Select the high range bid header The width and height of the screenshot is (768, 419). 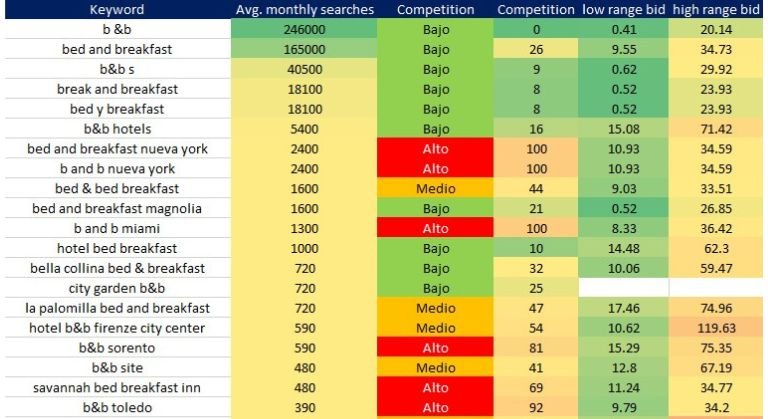click(x=716, y=9)
